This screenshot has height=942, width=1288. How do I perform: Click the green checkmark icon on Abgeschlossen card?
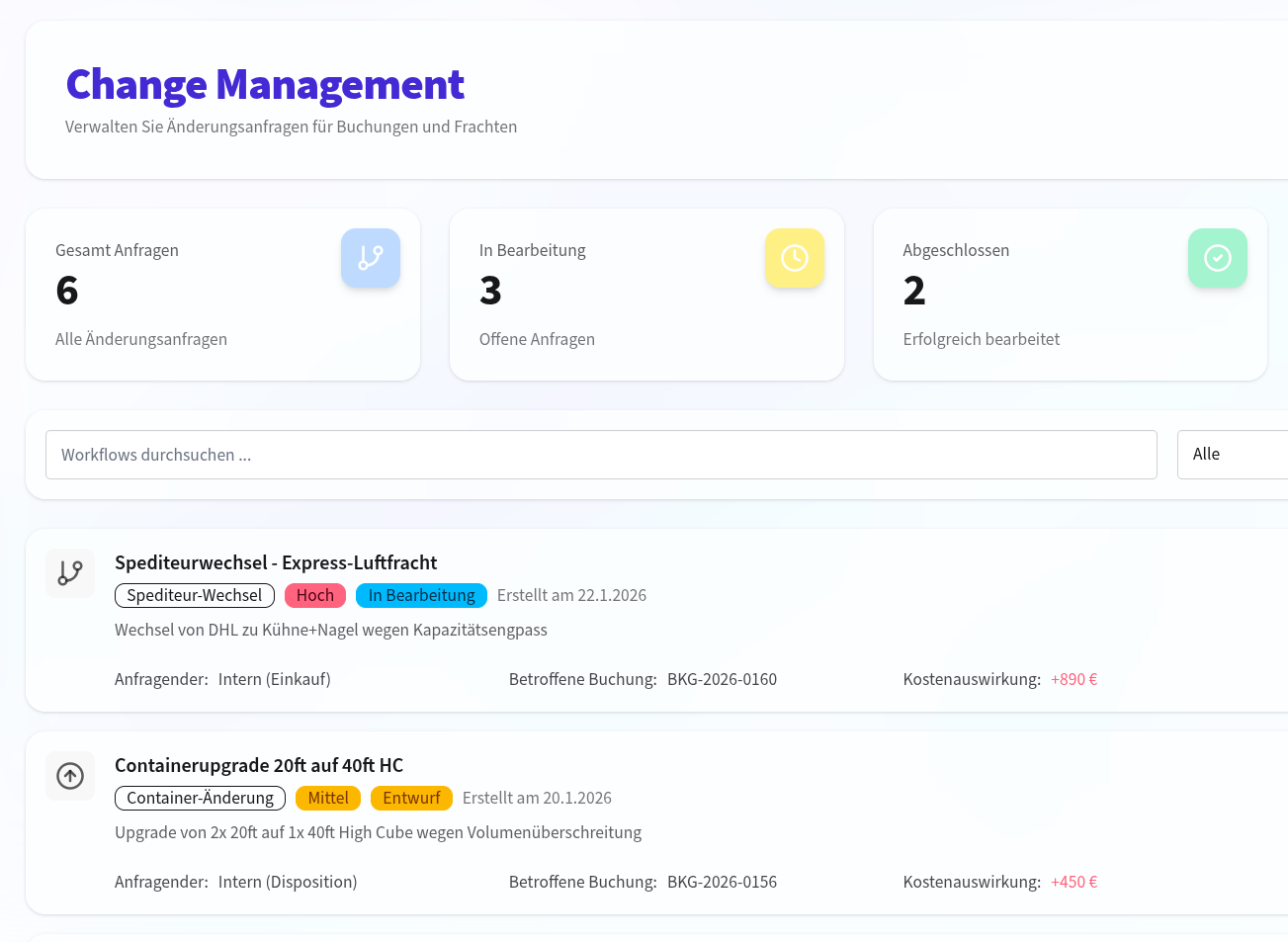coord(1217,258)
